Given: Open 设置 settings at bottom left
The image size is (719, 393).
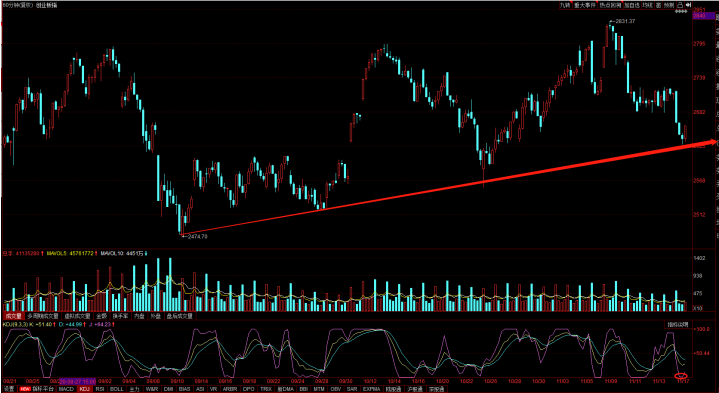Looking at the screenshot, I should pyautogui.click(x=9, y=389).
